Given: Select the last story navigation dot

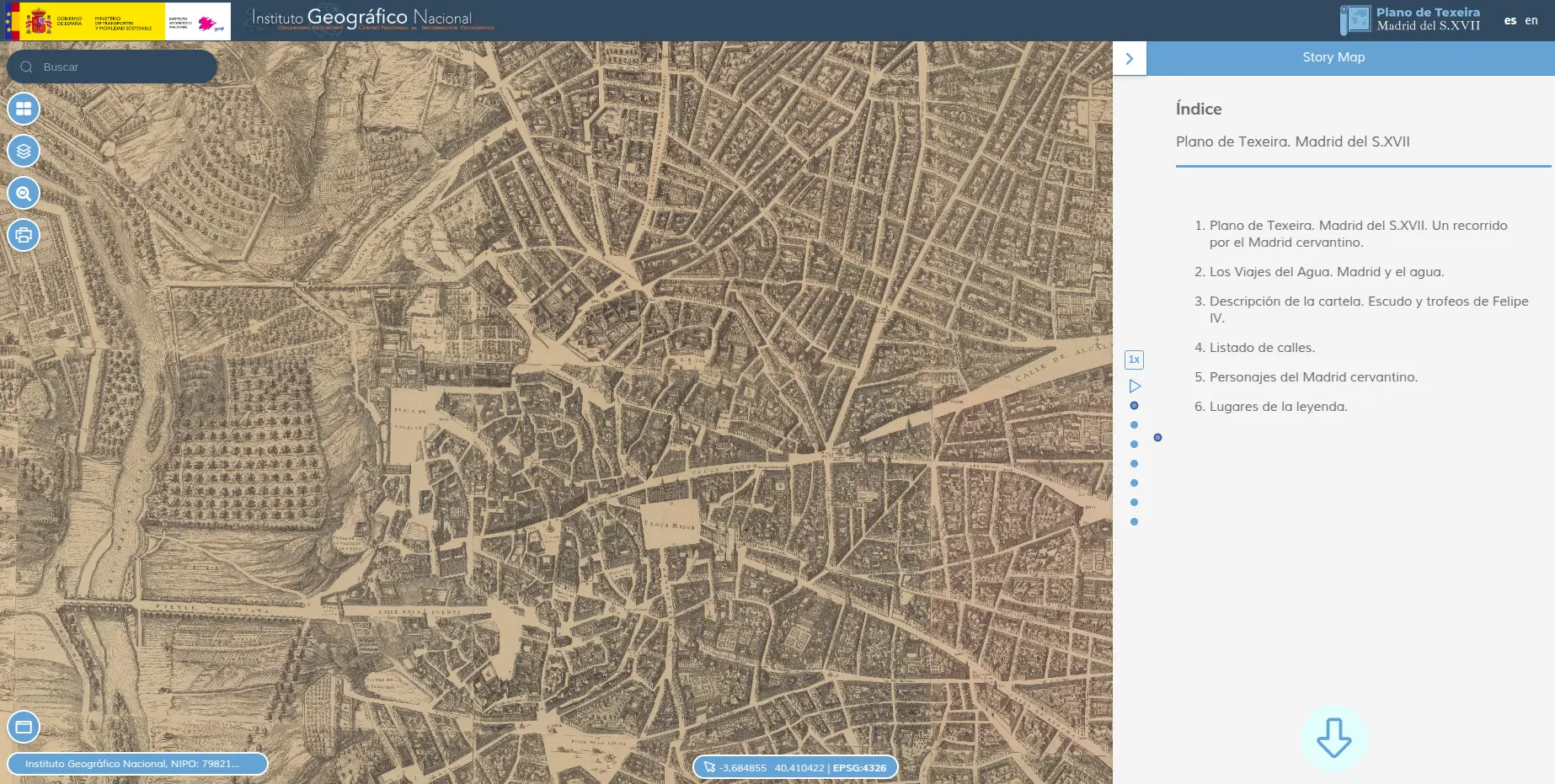Looking at the screenshot, I should (x=1134, y=521).
